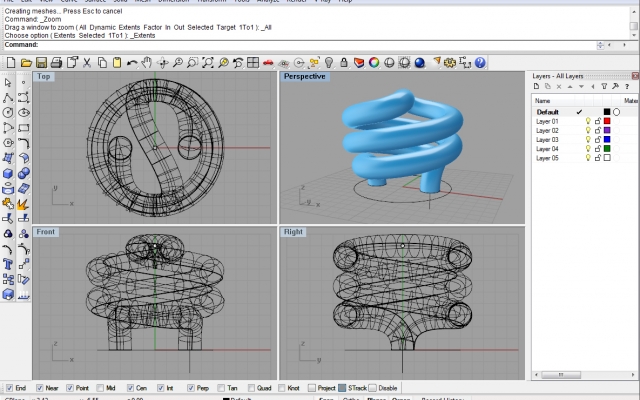Toggle the Cen osnap checkbox
Image resolution: width=640 pixels, height=400 pixels.
point(130,388)
